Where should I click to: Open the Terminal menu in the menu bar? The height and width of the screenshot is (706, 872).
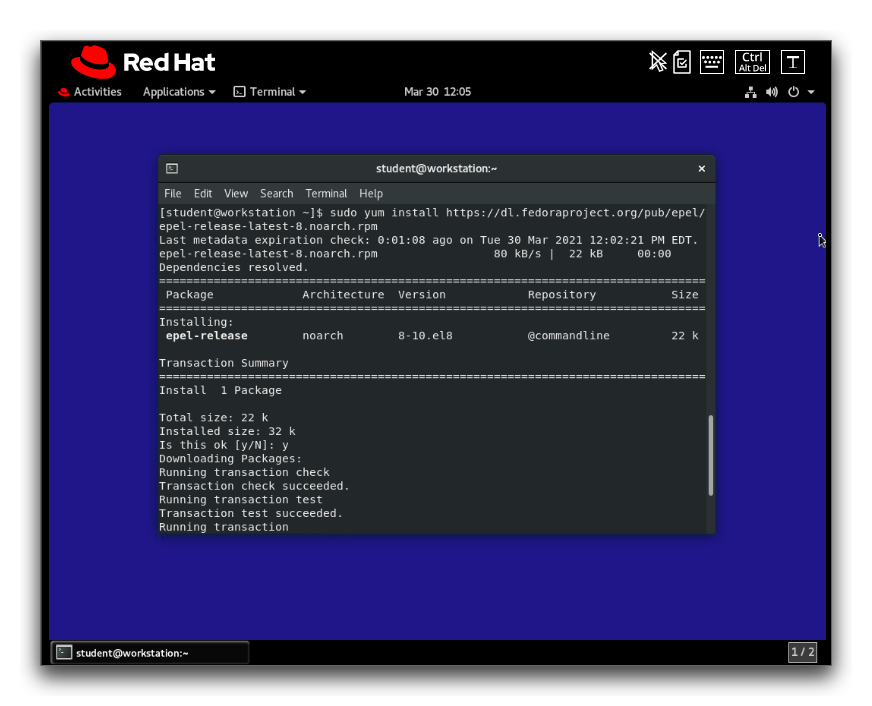326,193
